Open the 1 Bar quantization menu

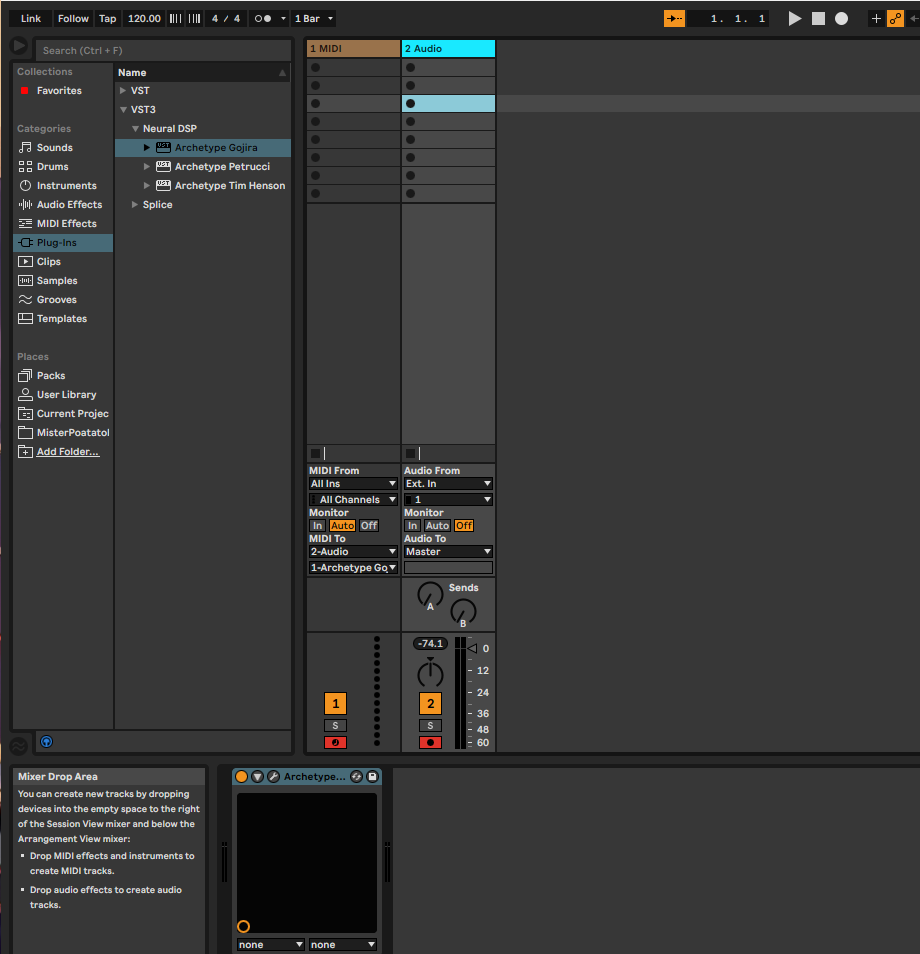314,19
